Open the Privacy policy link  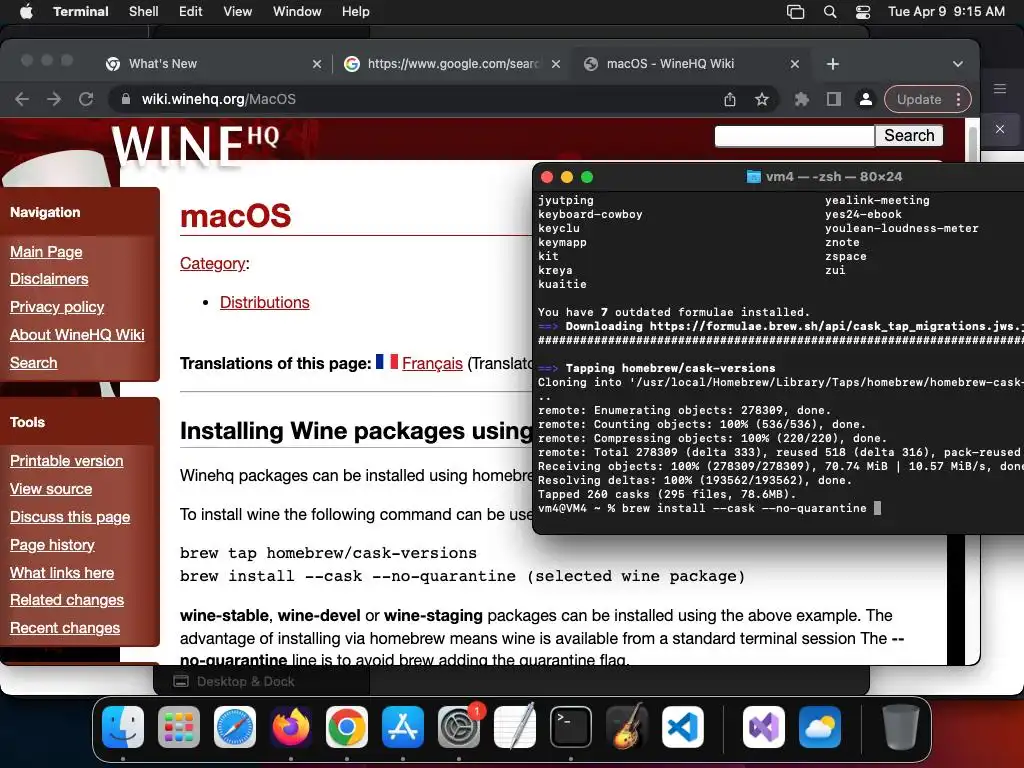(57, 307)
